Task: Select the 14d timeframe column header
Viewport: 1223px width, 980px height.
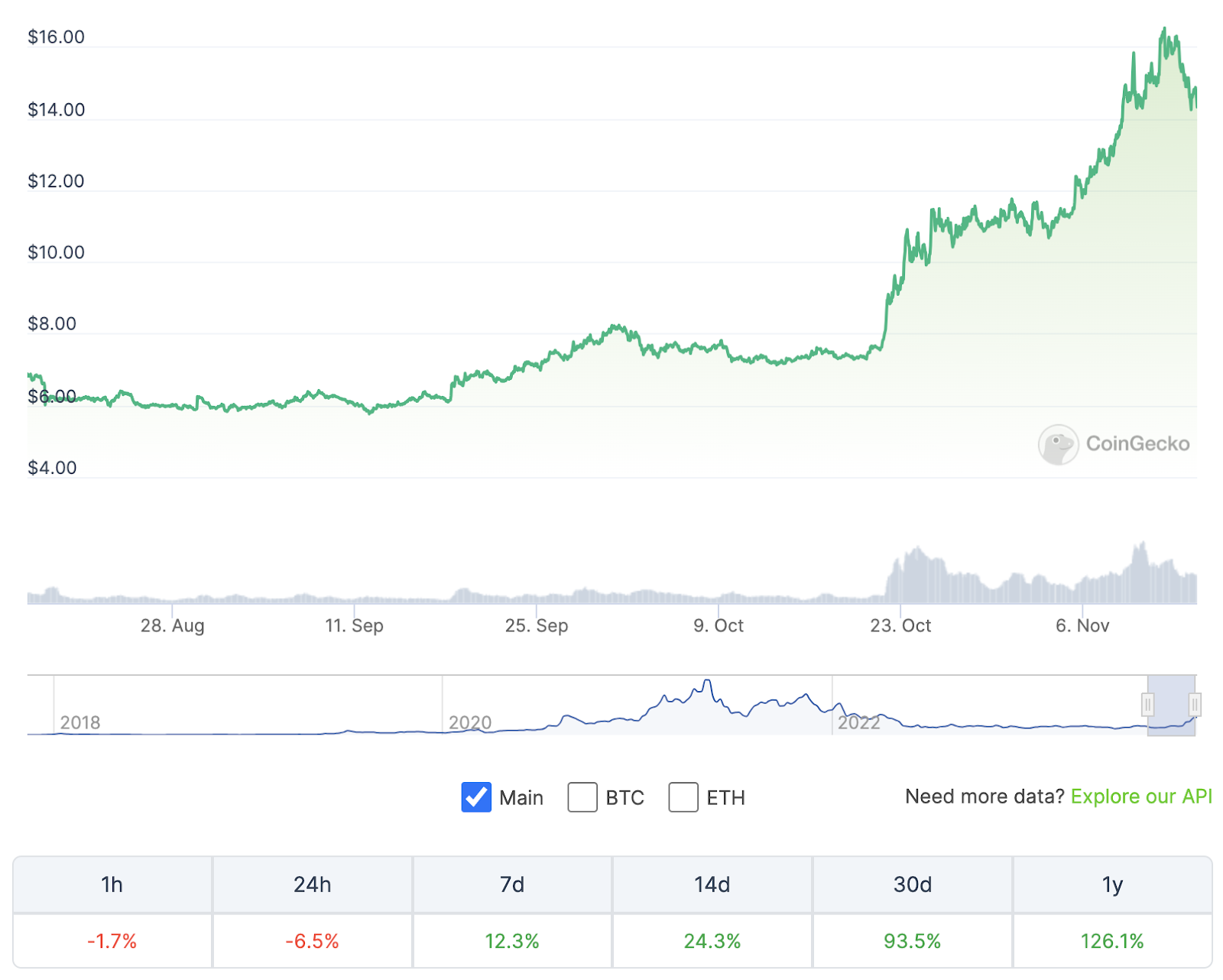Action: point(712,884)
